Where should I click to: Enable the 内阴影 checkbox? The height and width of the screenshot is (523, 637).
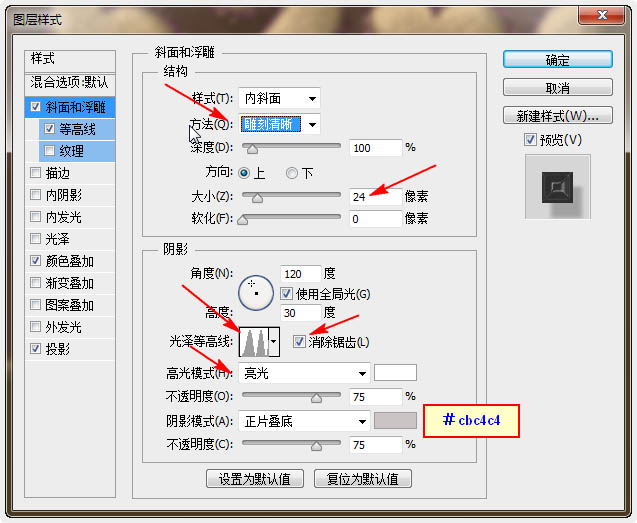35,195
